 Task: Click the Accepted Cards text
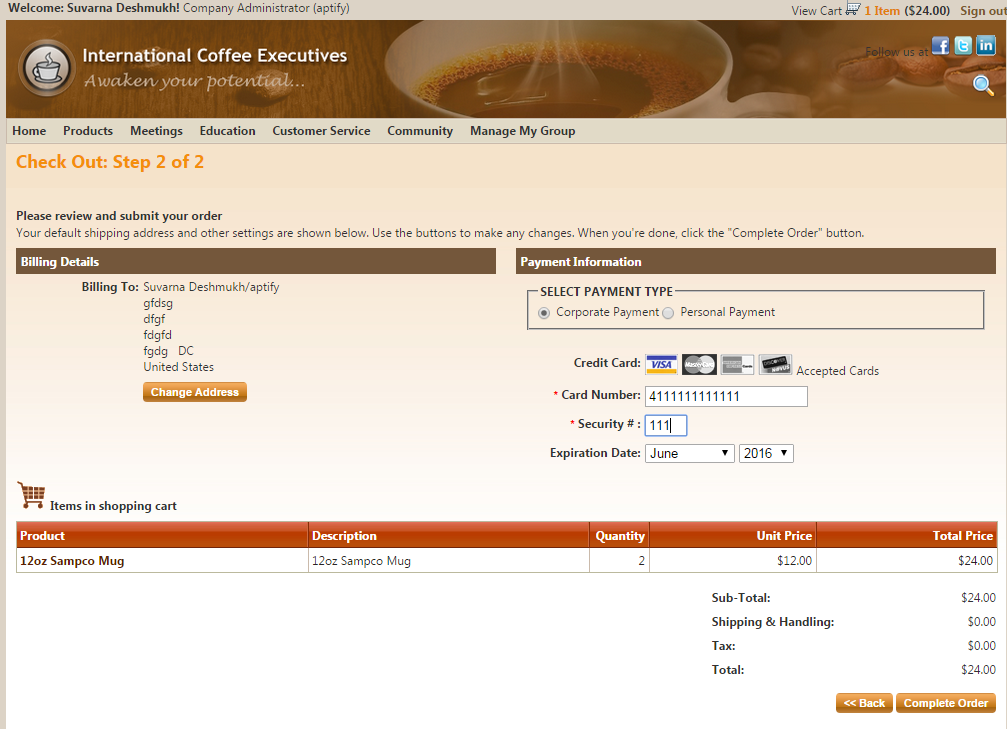(x=837, y=371)
